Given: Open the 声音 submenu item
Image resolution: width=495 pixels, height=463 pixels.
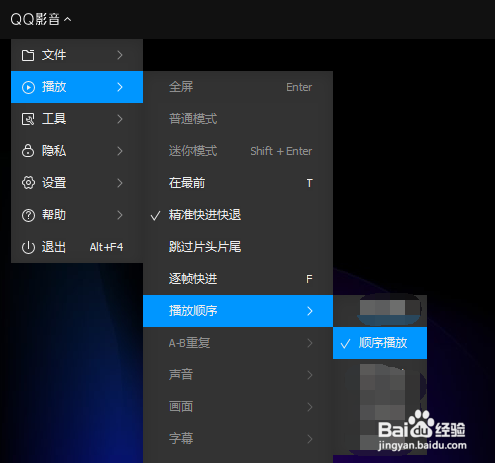Looking at the screenshot, I should 238,375.
